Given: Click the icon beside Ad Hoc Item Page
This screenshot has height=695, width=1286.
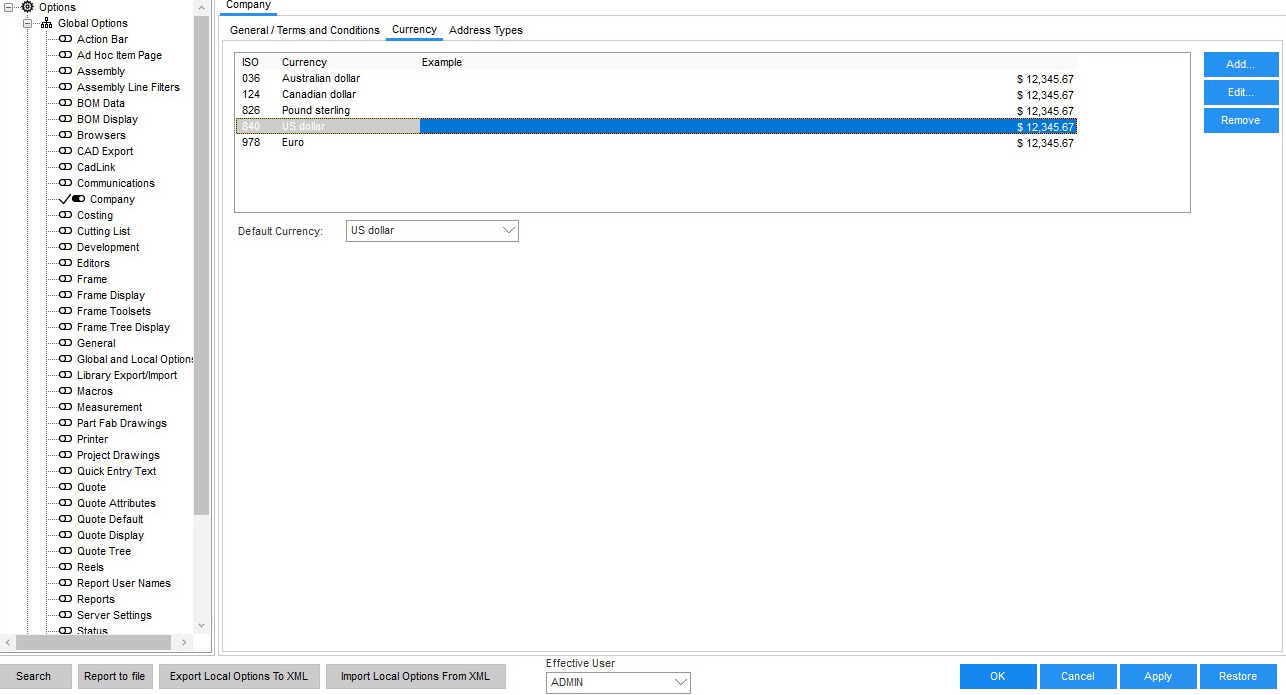Looking at the screenshot, I should coord(66,55).
